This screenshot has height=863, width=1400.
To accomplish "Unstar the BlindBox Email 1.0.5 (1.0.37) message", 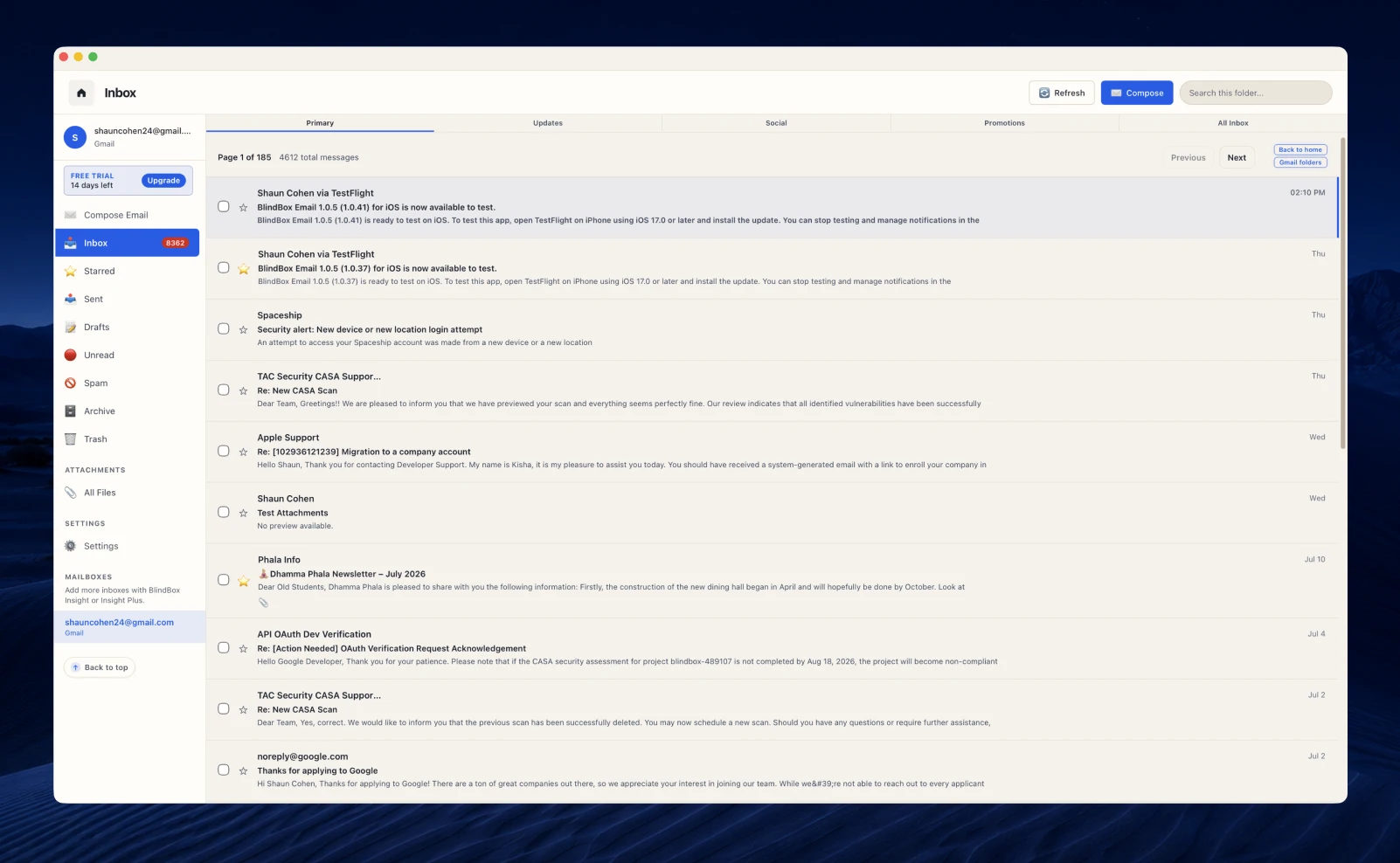I will [244, 269].
